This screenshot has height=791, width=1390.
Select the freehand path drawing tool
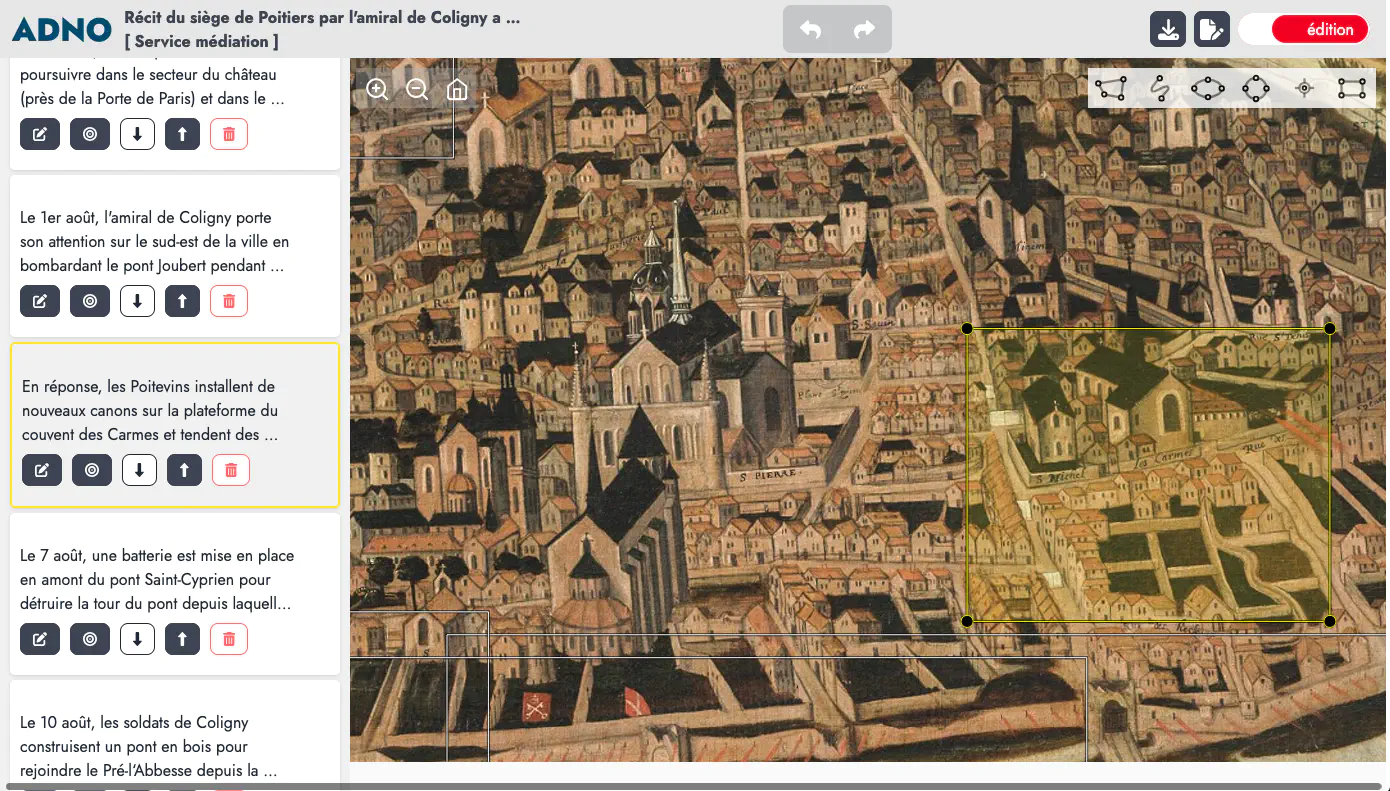click(x=1160, y=89)
